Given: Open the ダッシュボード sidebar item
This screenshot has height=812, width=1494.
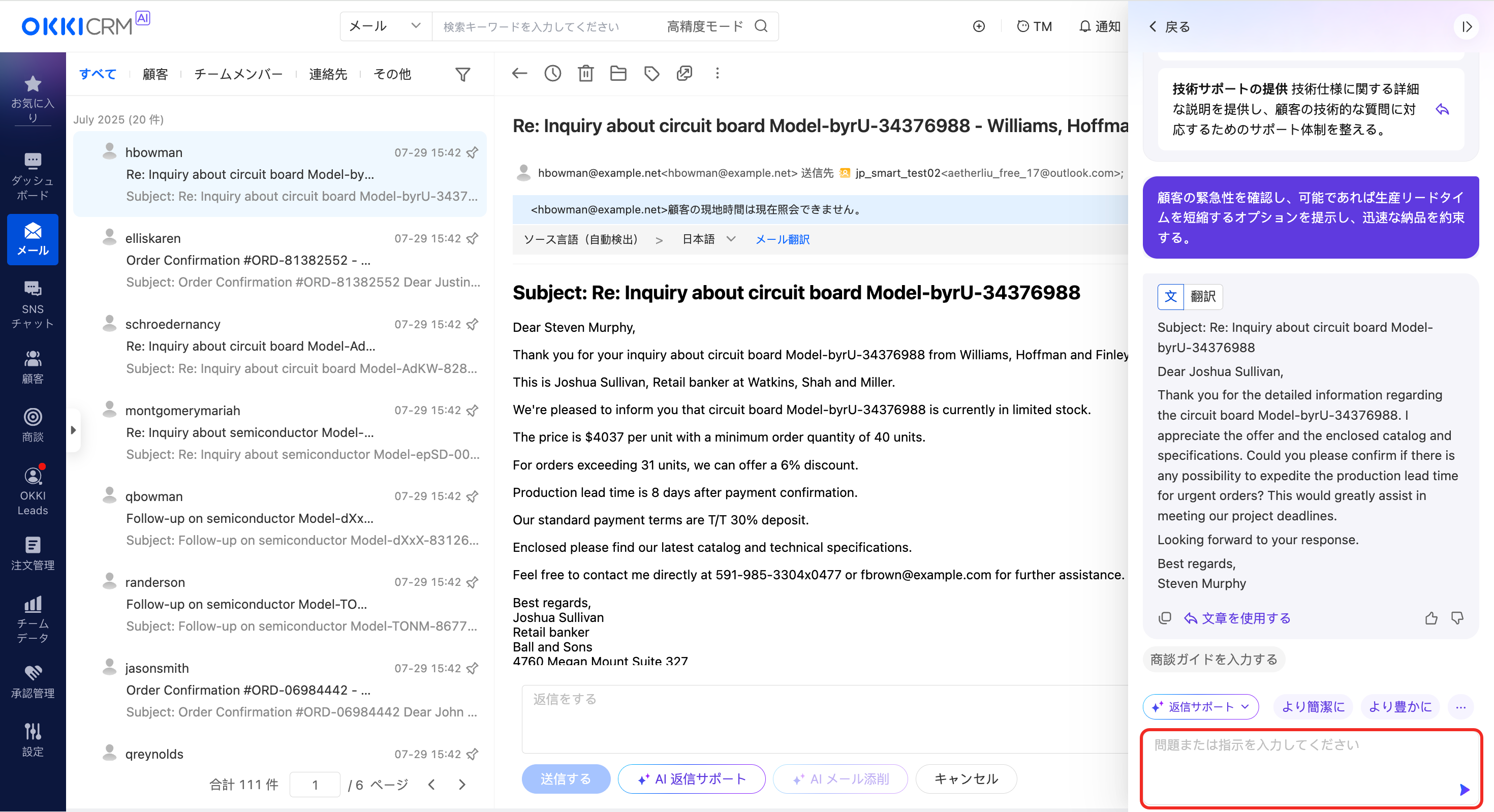Looking at the screenshot, I should (33, 176).
